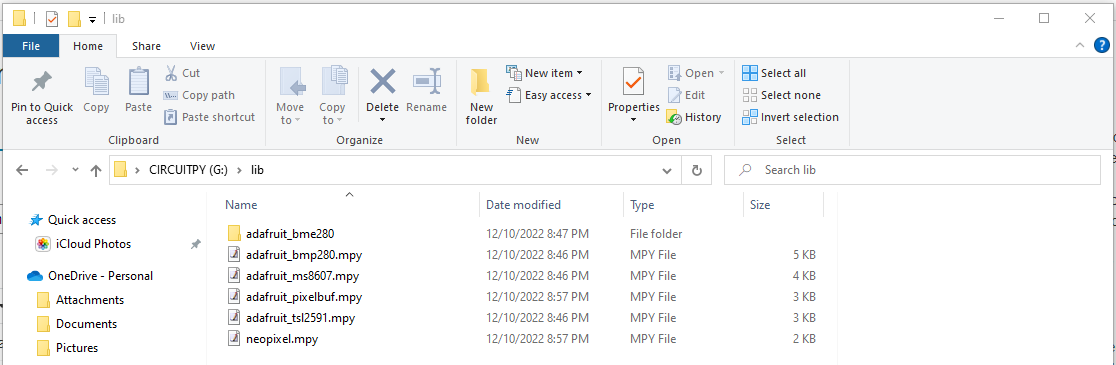Image resolution: width=1116 pixels, height=365 pixels.
Task: Switch to the Home ribbon tab
Action: (88, 46)
